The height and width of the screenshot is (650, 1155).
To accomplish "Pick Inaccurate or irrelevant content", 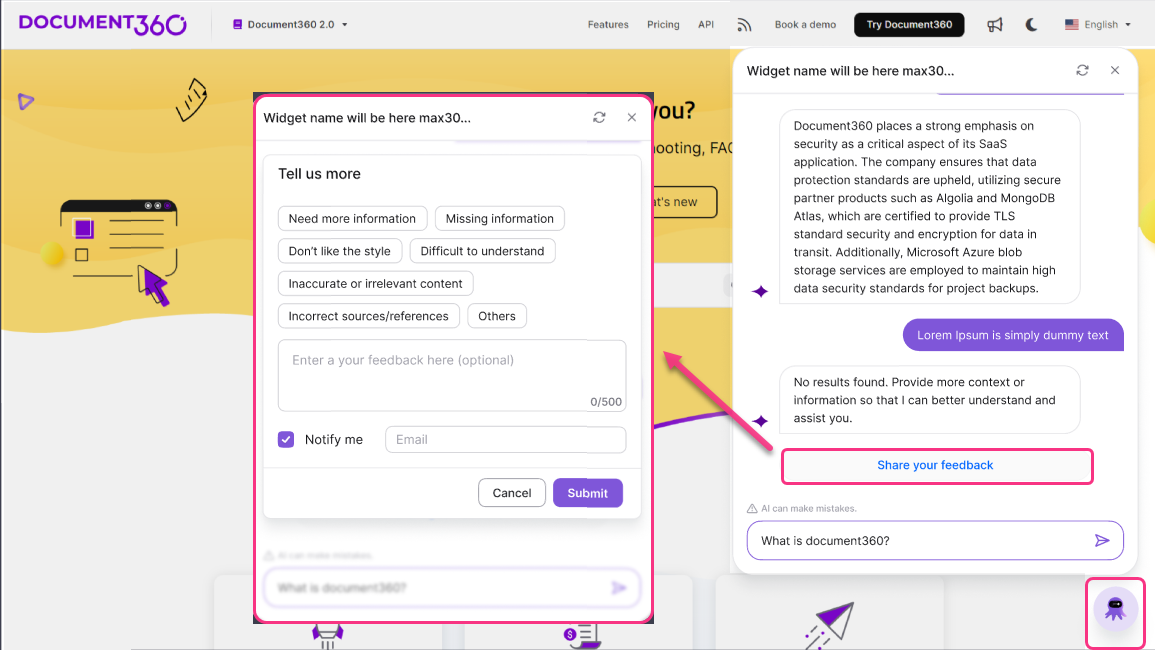I will (376, 283).
